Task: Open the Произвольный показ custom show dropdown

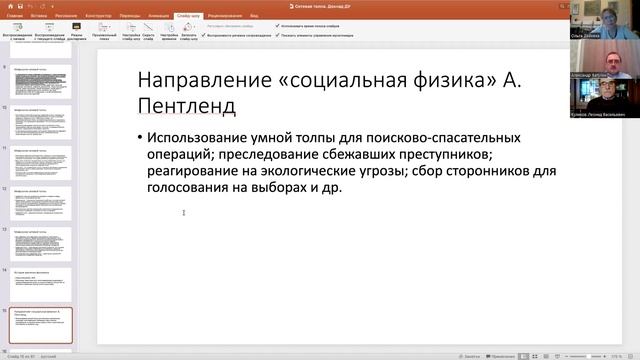Action: (x=104, y=31)
